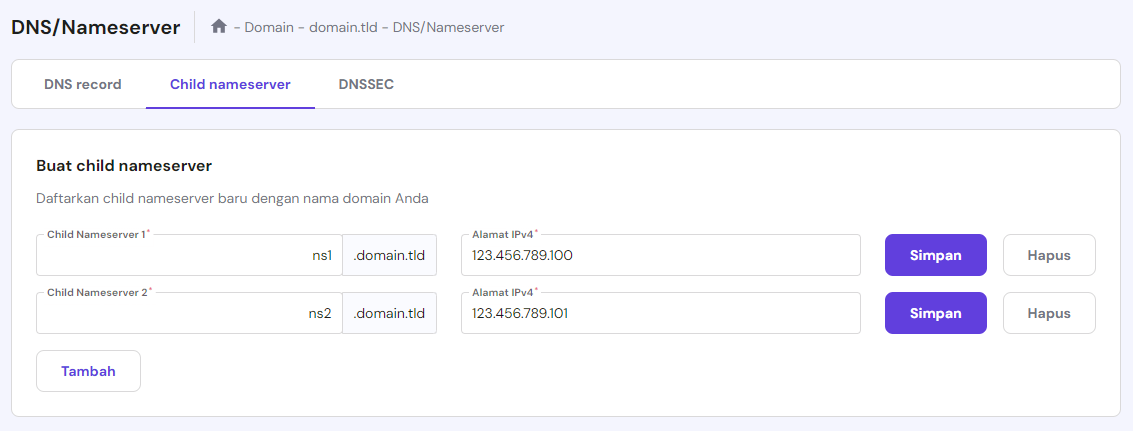
Task: Click the Buat child nameserver heading
Action: point(124,166)
